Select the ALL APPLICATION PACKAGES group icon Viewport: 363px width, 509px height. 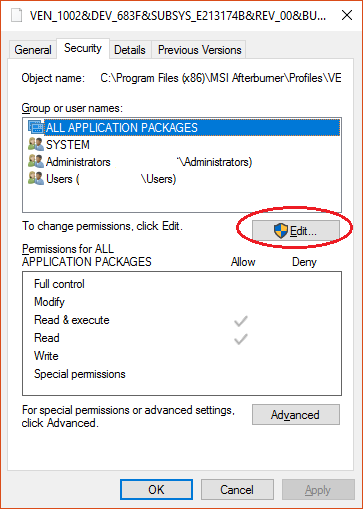(36, 127)
